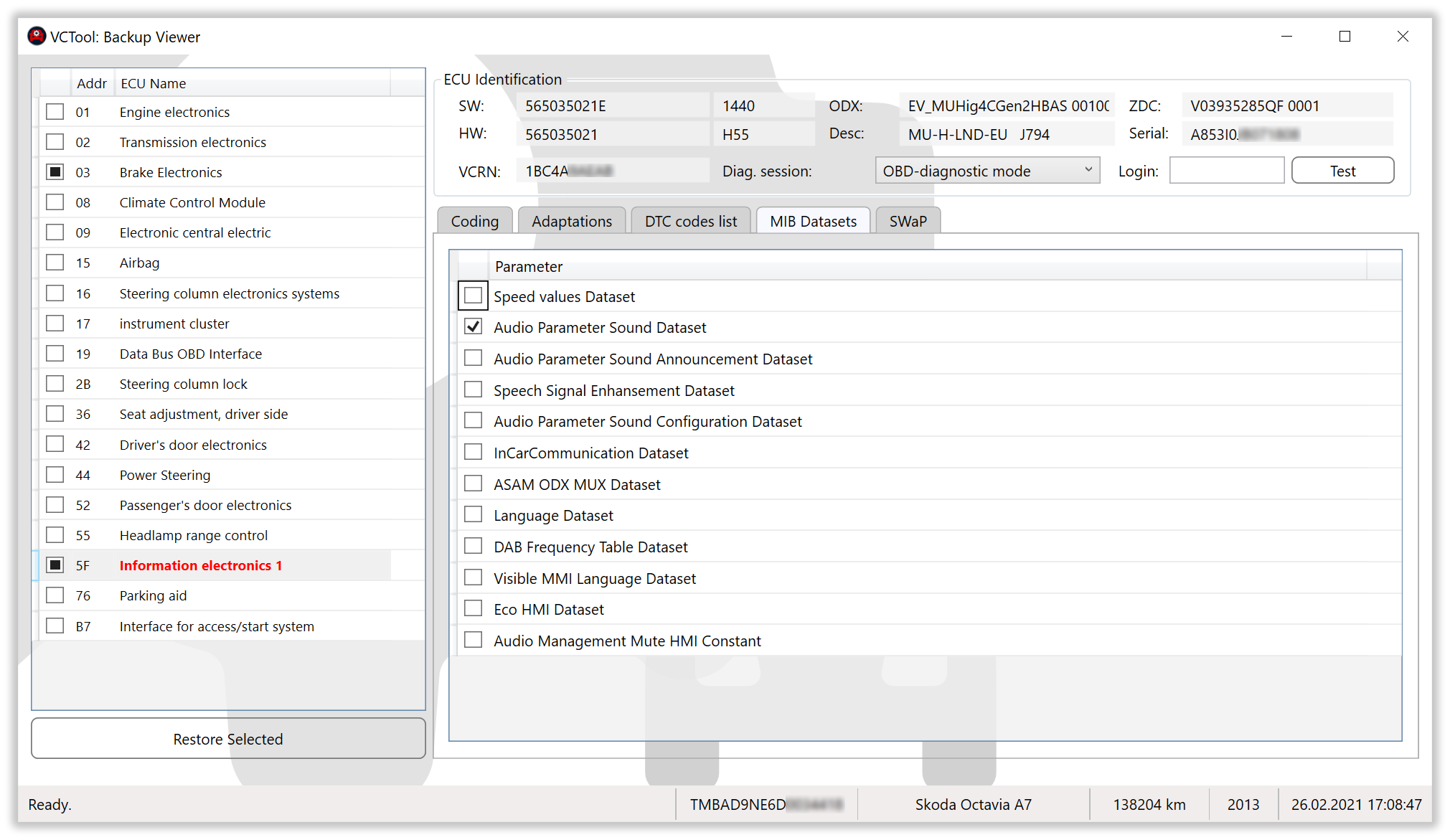1450x840 pixels.
Task: Click into the Login input field
Action: pyautogui.click(x=1226, y=171)
